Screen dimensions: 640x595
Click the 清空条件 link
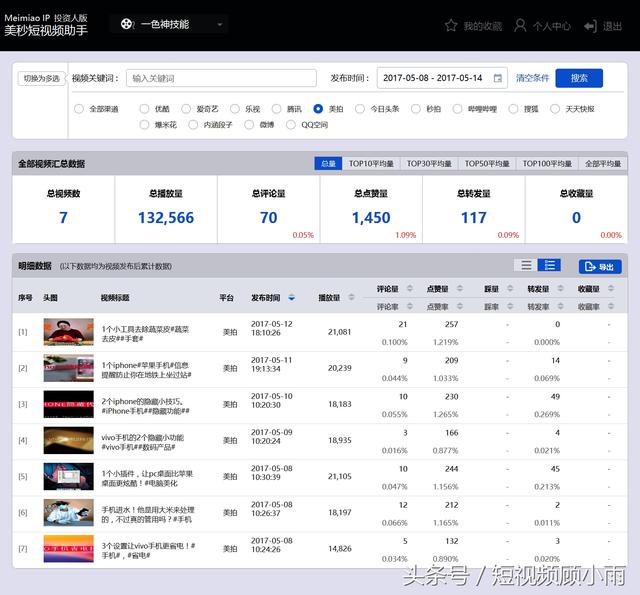[532, 78]
